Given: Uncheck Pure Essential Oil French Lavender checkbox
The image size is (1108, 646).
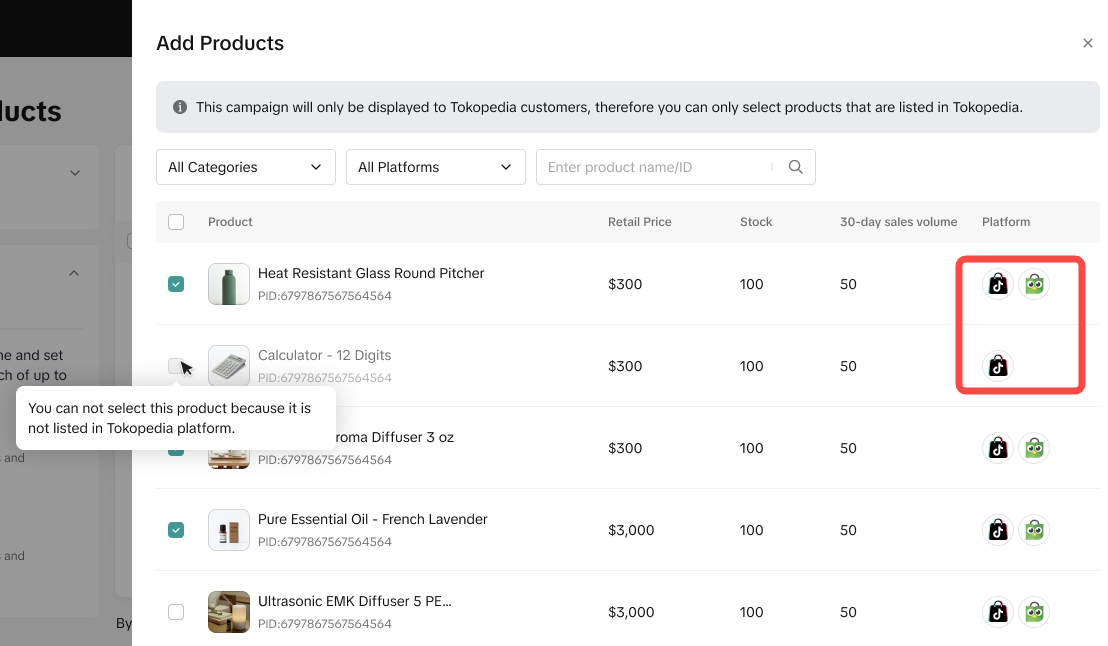Looking at the screenshot, I should 176,530.
